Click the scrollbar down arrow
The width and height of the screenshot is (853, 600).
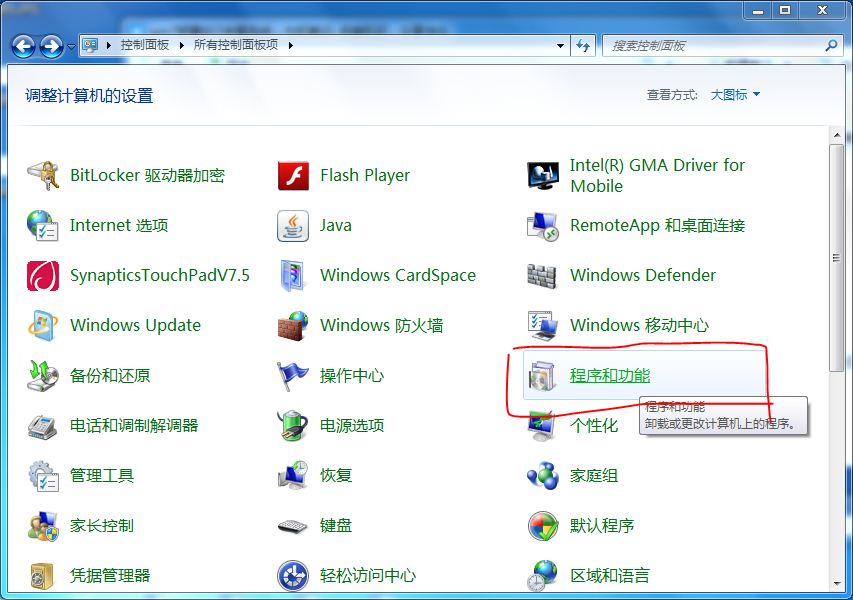click(837, 585)
